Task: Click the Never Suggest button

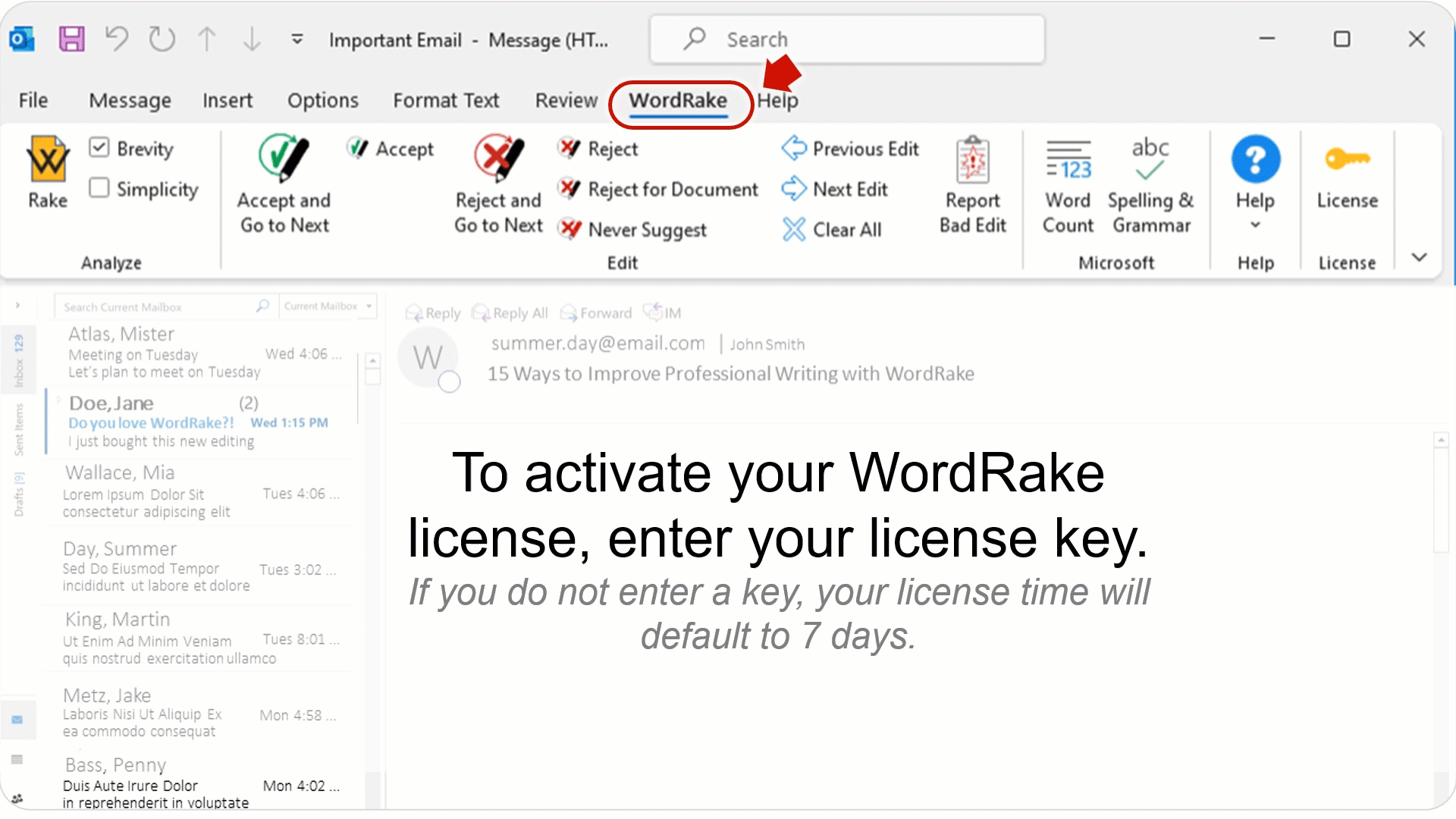Action: (x=637, y=229)
